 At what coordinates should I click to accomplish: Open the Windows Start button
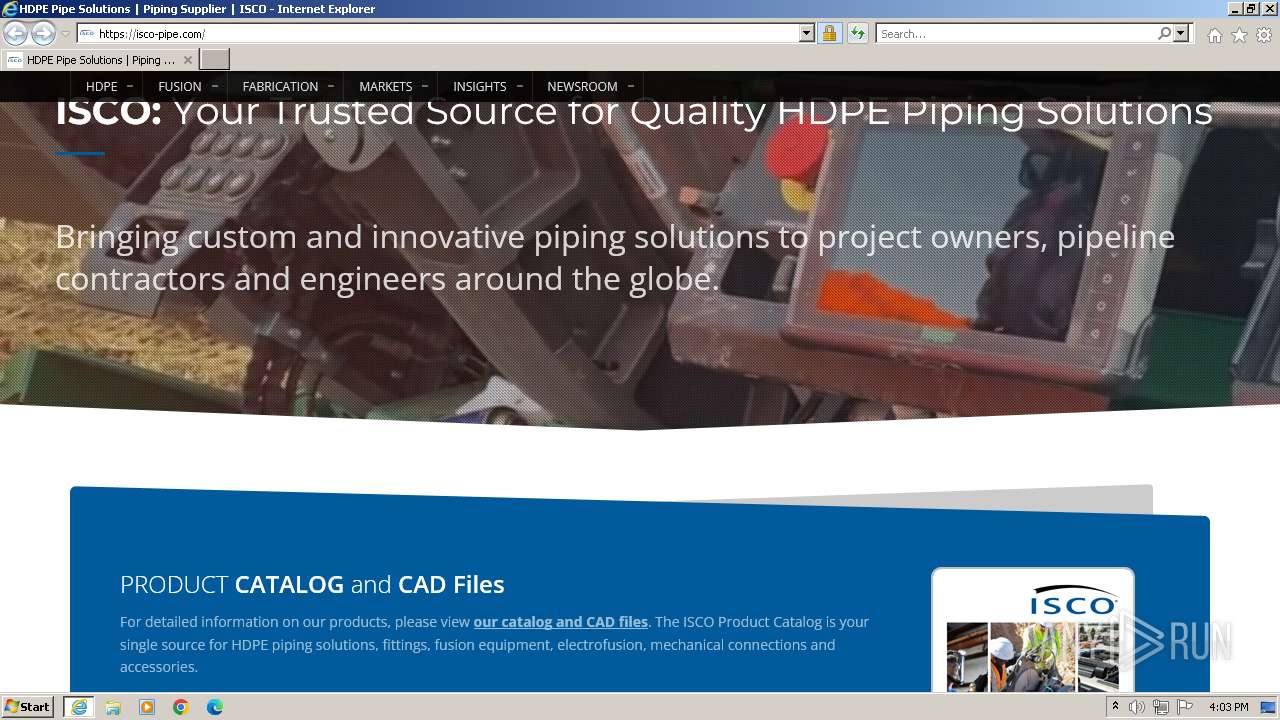click(28, 707)
